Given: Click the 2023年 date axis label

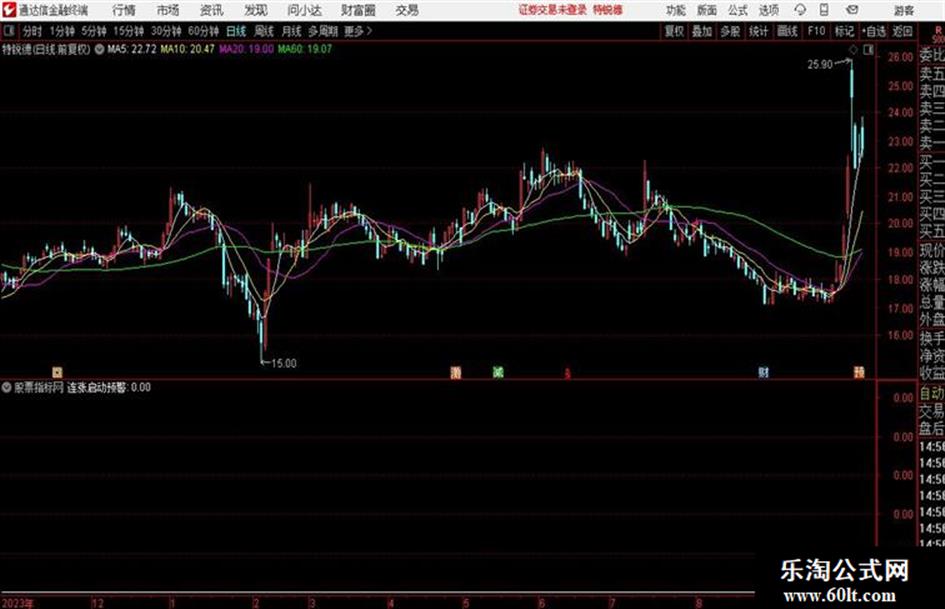Looking at the screenshot, I should tap(18, 603).
